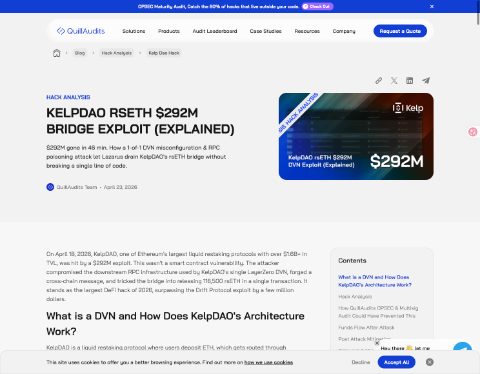Open the Resources menu

tap(307, 31)
